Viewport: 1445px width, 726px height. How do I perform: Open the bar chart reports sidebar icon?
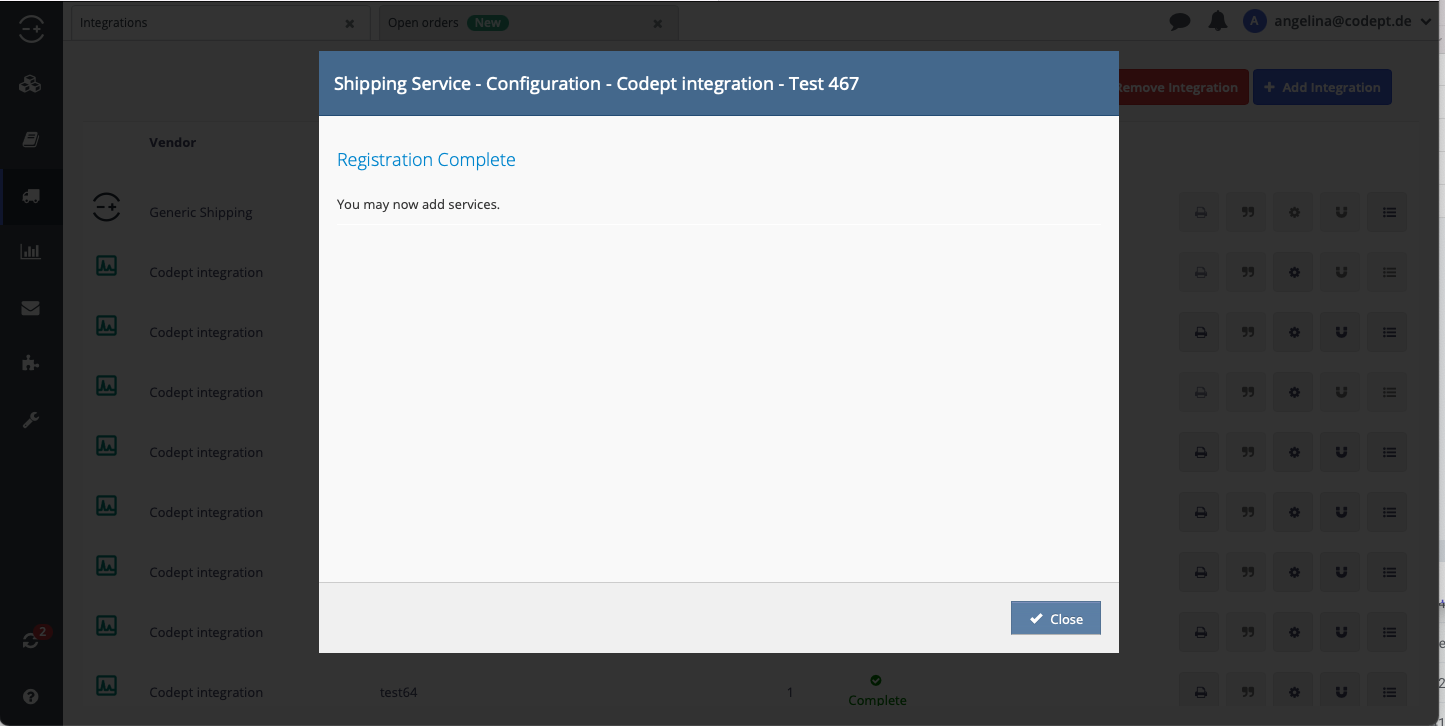[x=30, y=252]
